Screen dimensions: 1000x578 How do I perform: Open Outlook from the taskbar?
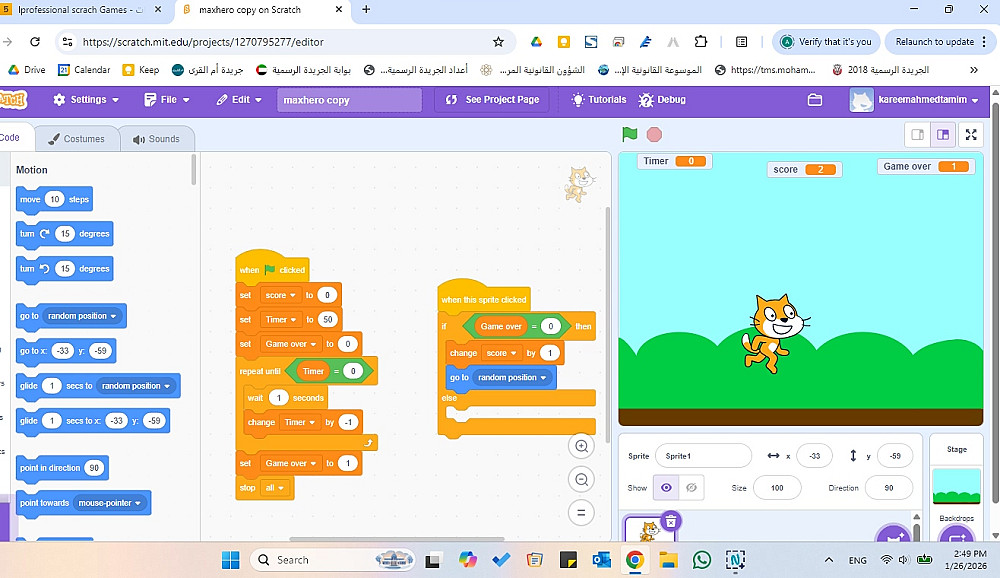[601, 560]
